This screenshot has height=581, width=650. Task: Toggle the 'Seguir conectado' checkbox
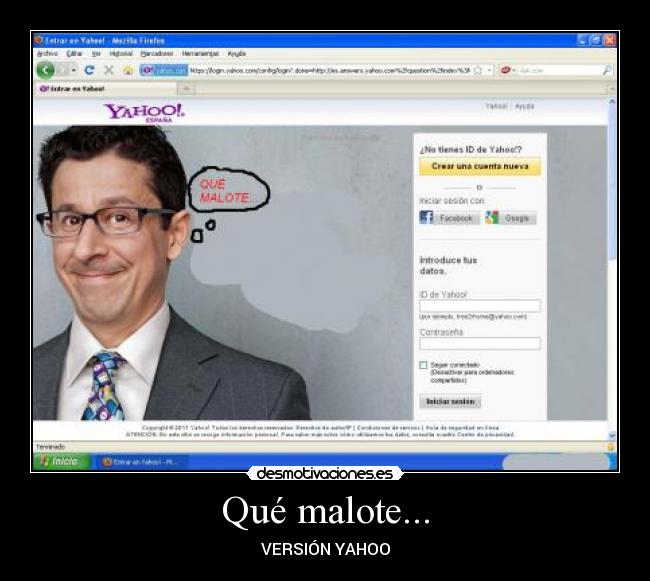coord(423,365)
